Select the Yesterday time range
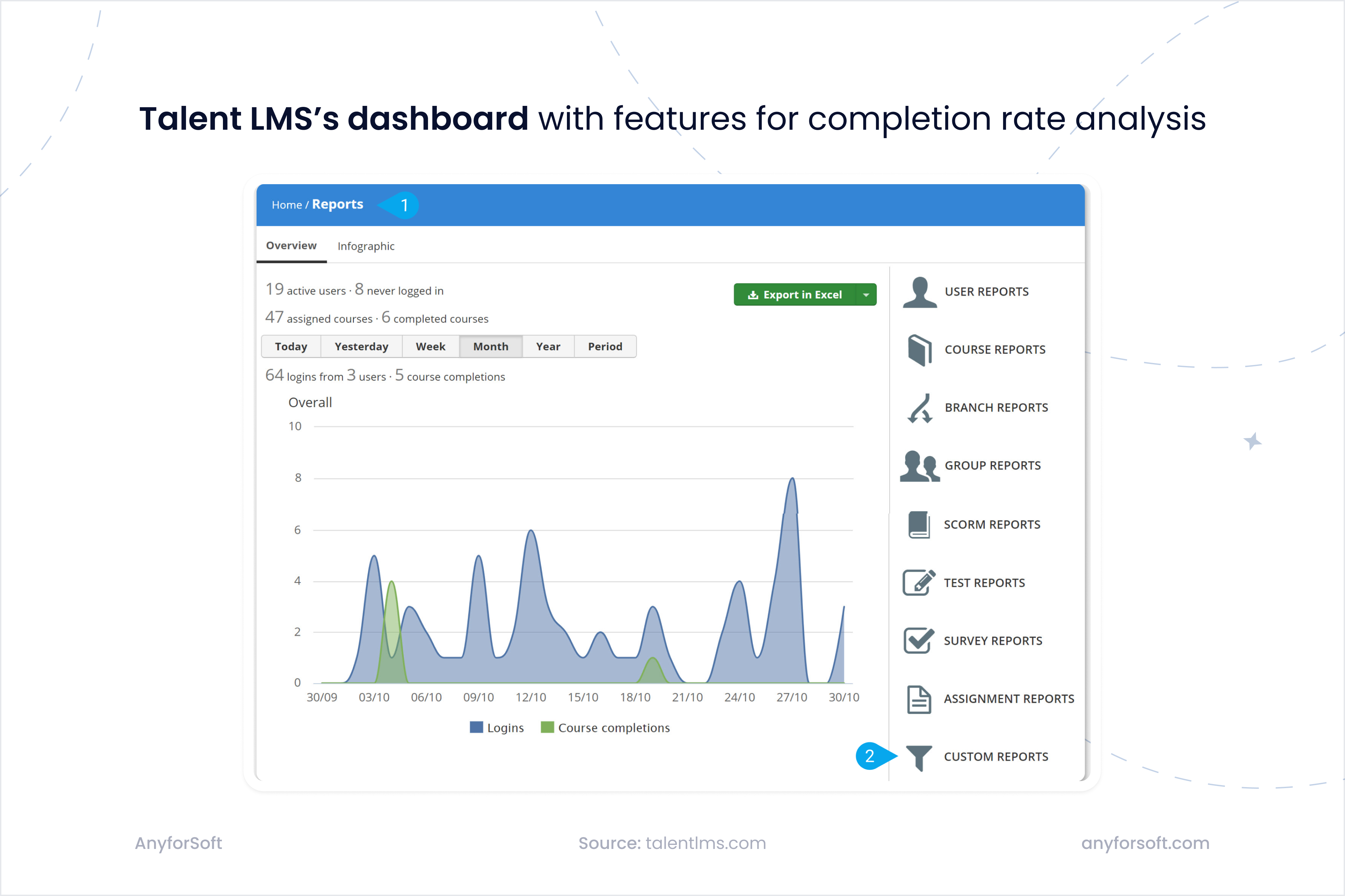 [361, 346]
